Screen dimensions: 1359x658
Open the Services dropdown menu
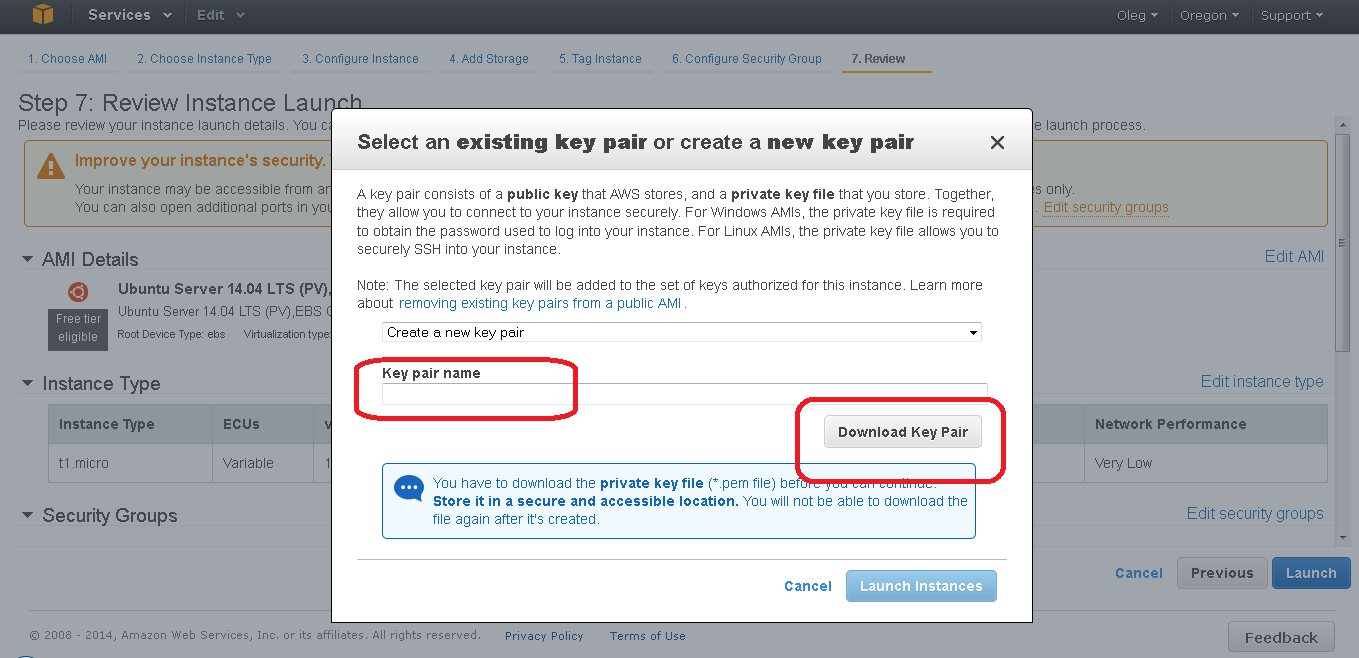click(129, 15)
